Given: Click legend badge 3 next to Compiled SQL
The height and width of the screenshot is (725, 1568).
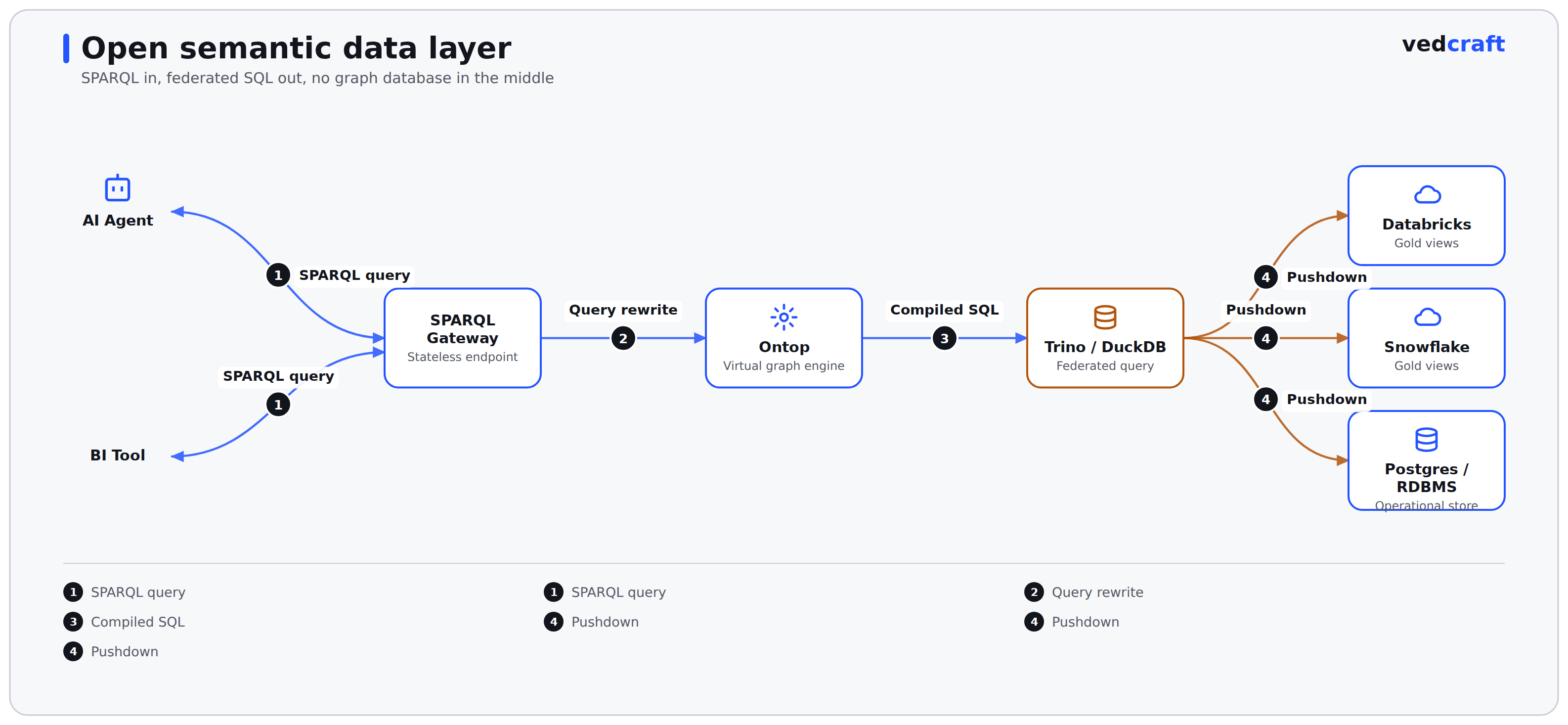Looking at the screenshot, I should 73,622.
